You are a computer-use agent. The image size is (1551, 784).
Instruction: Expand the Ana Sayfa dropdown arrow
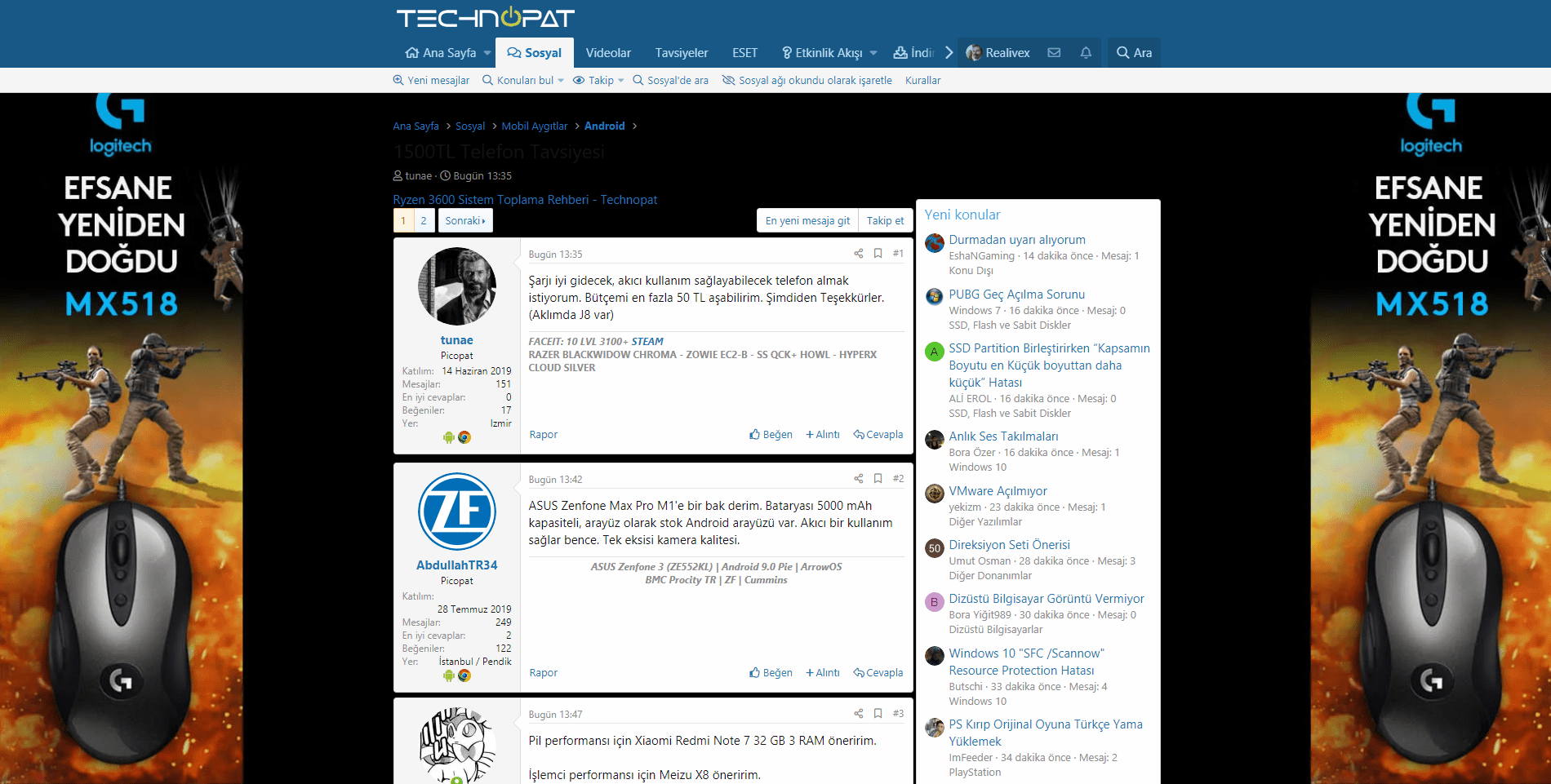(487, 53)
